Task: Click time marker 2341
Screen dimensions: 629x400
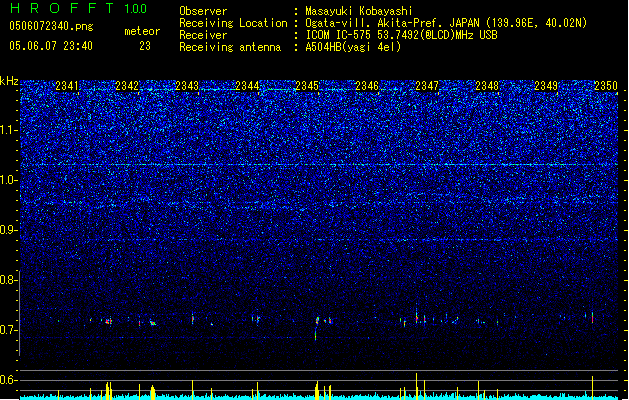Action: point(67,86)
